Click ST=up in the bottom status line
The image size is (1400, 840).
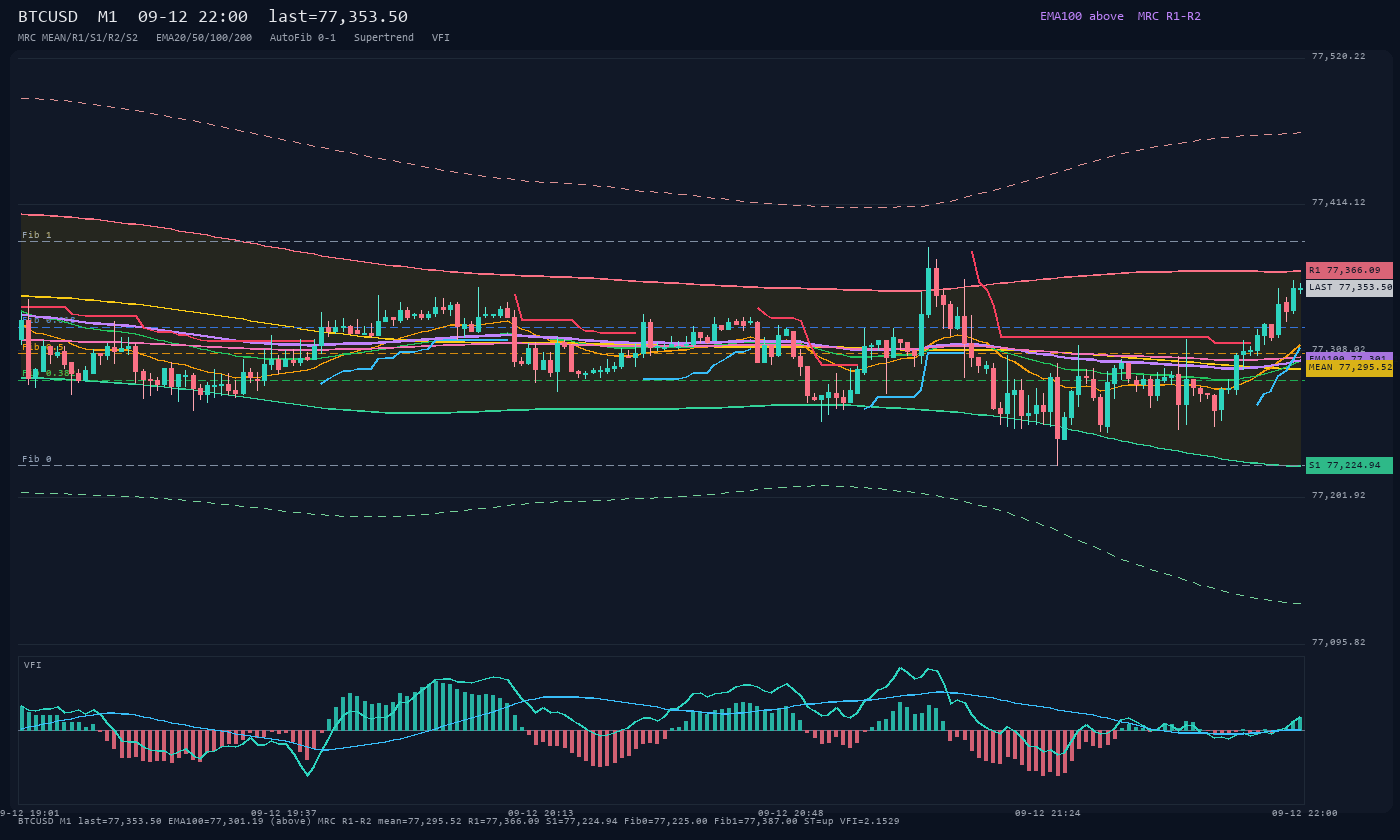click(x=819, y=821)
